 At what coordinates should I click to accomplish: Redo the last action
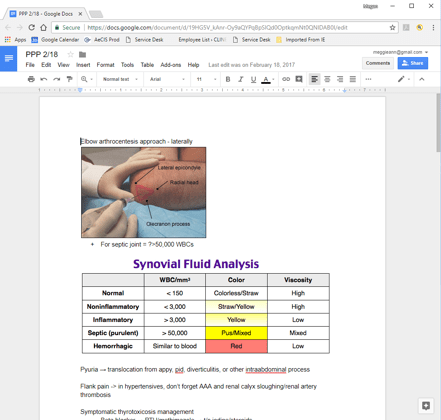coord(57,79)
